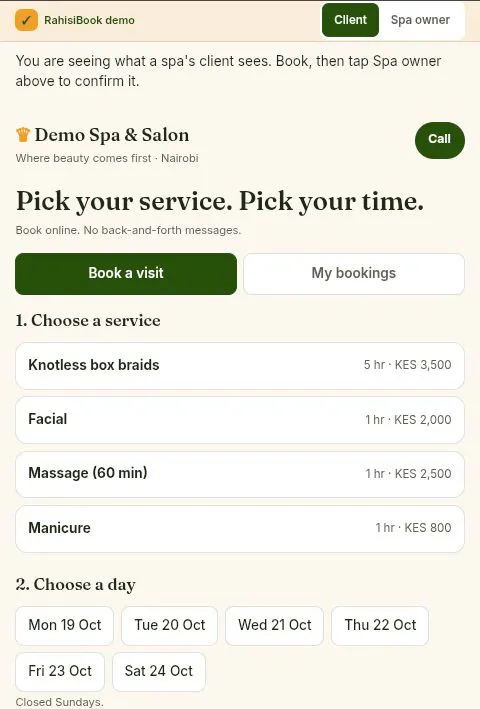Click the KES 3,500 price label
The image size is (480, 709).
423,365
